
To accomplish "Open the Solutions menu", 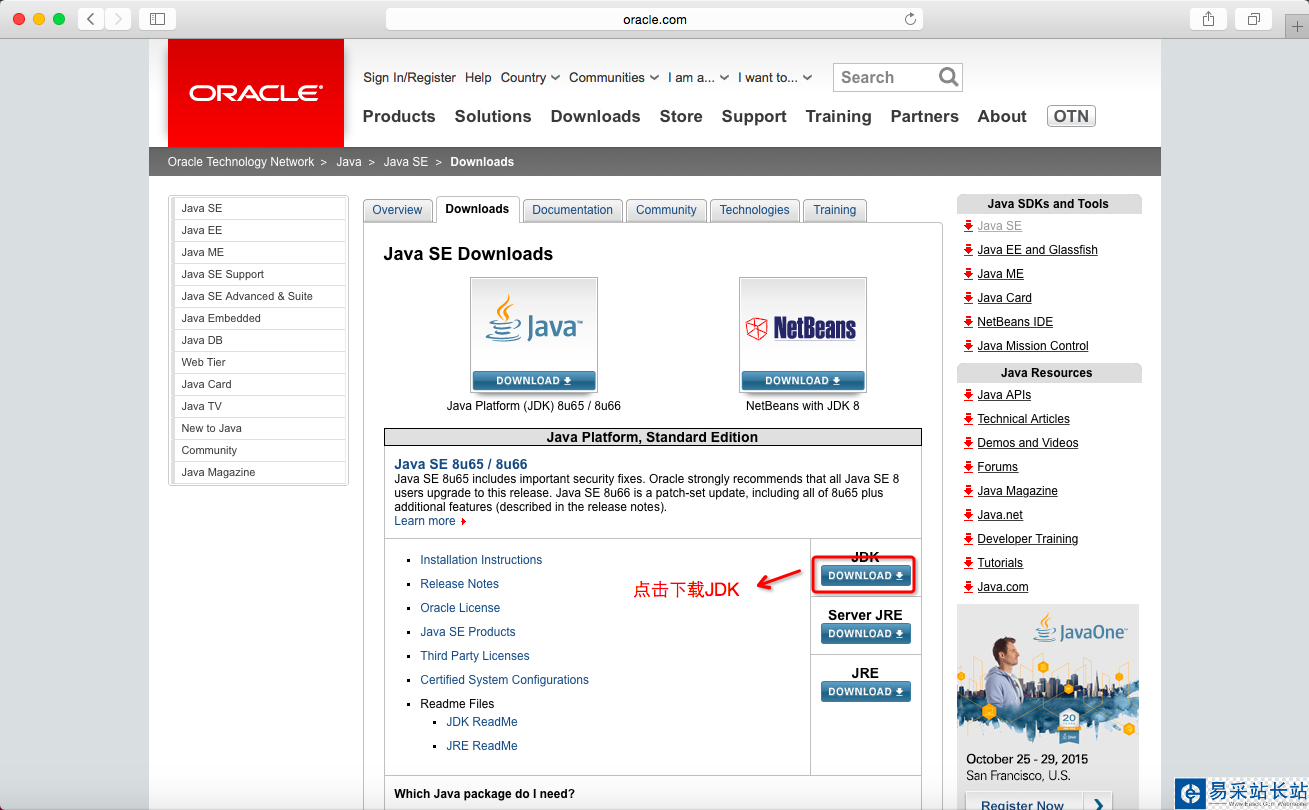I will pos(493,116).
